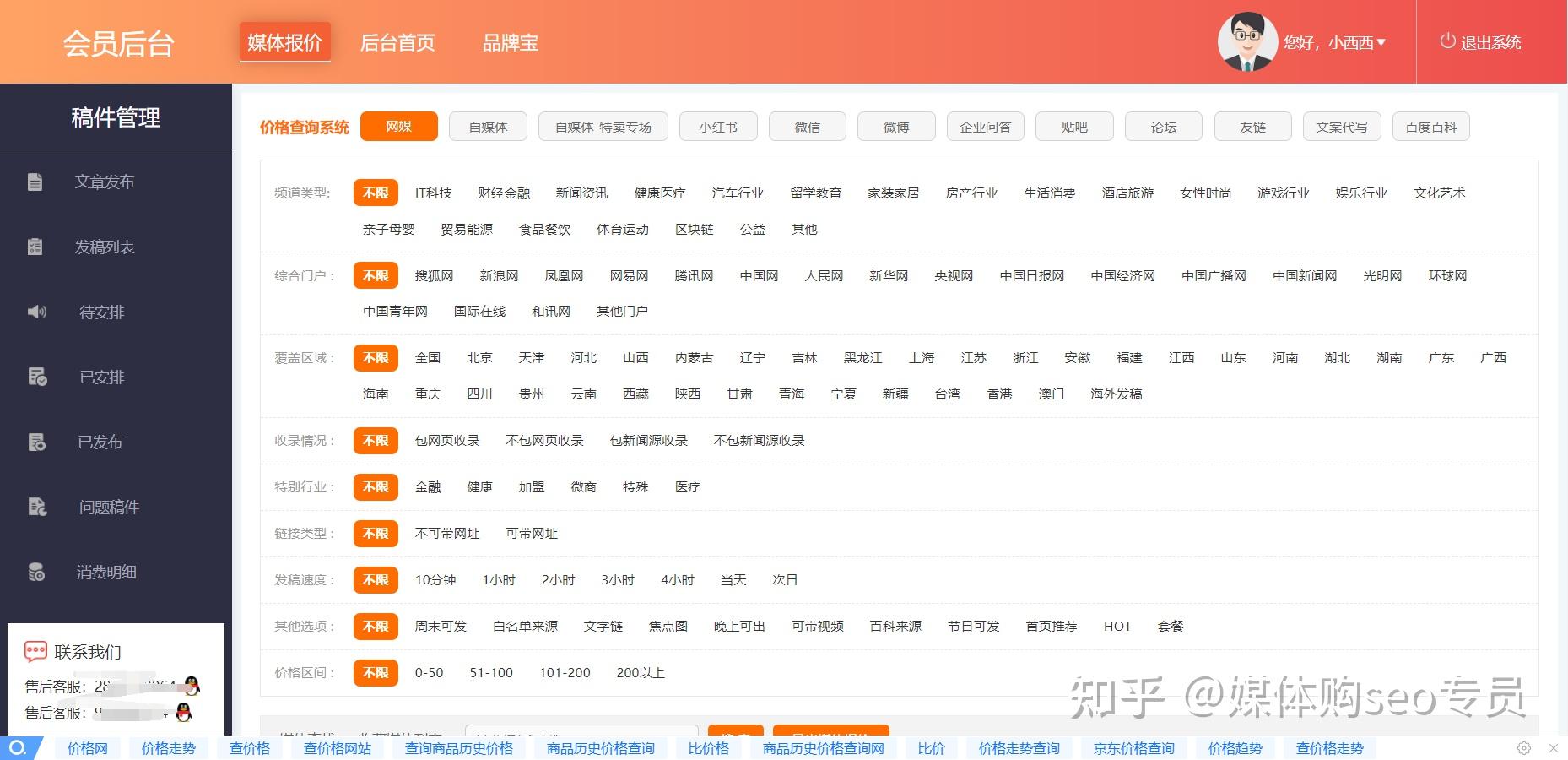Click the 问题稿件 document icon

pos(37,507)
